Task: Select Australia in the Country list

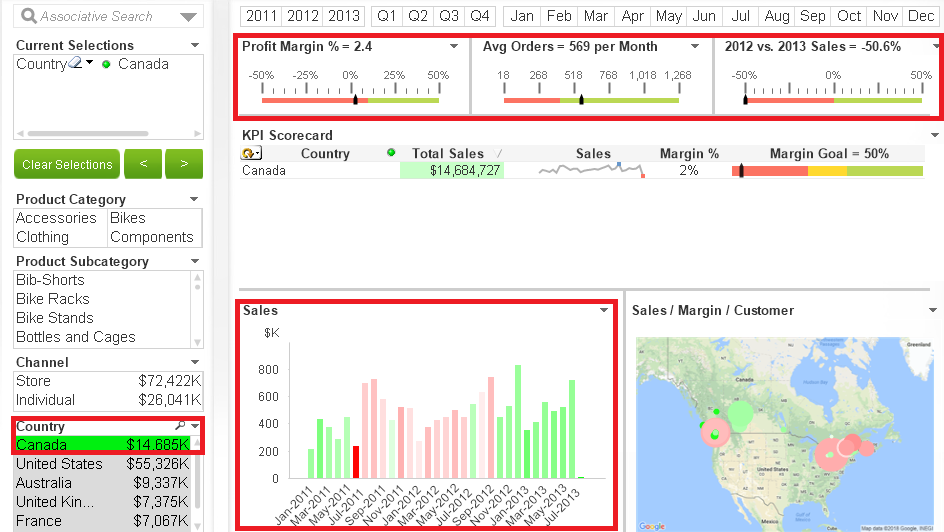Action: 103,483
